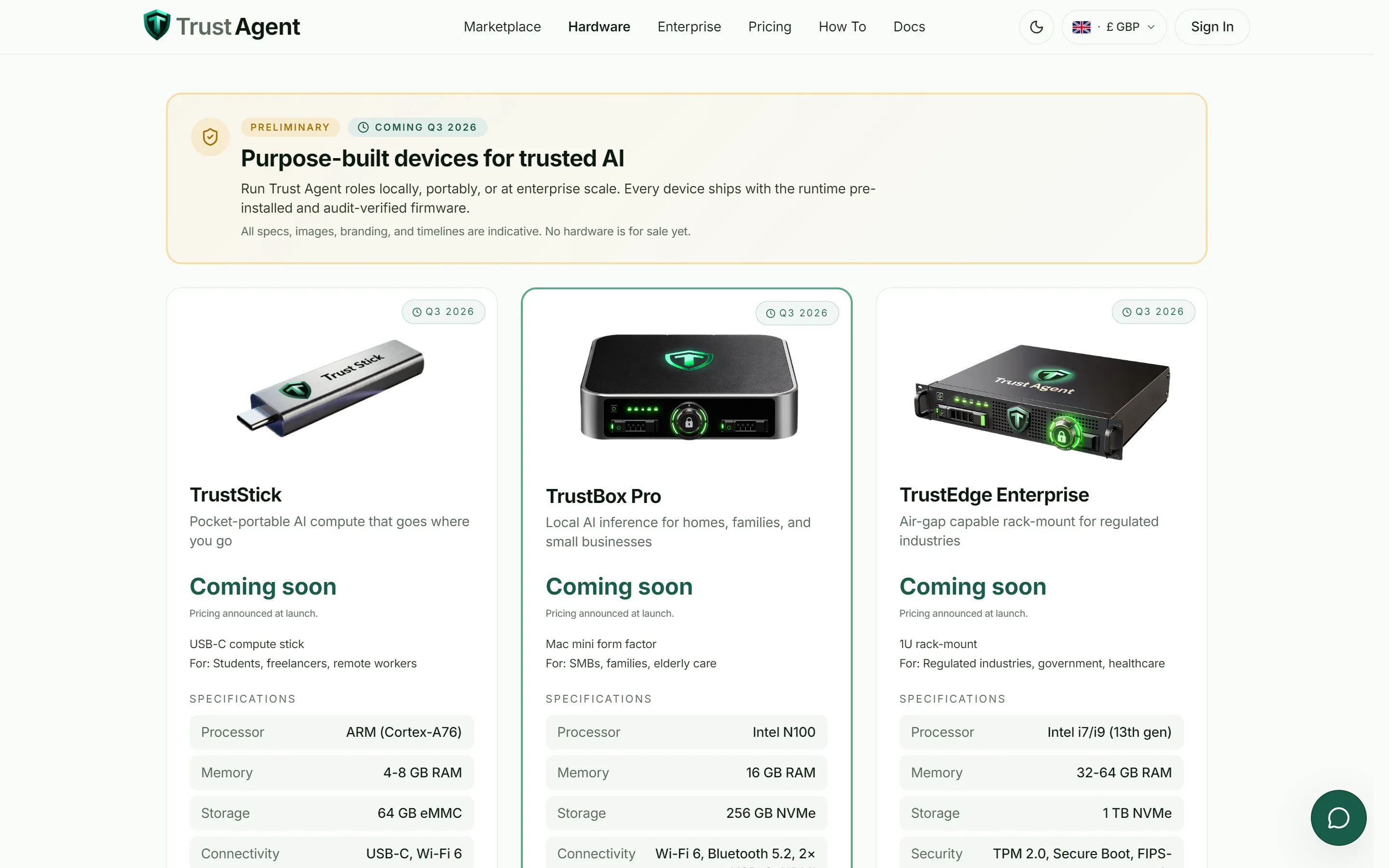Click the TrustEdge Coming soon text
1389x868 pixels.
coord(972,587)
